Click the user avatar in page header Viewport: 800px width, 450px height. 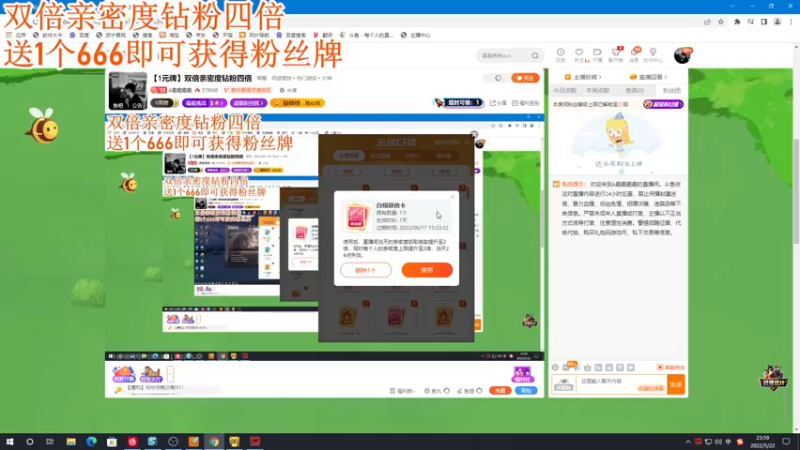(682, 55)
